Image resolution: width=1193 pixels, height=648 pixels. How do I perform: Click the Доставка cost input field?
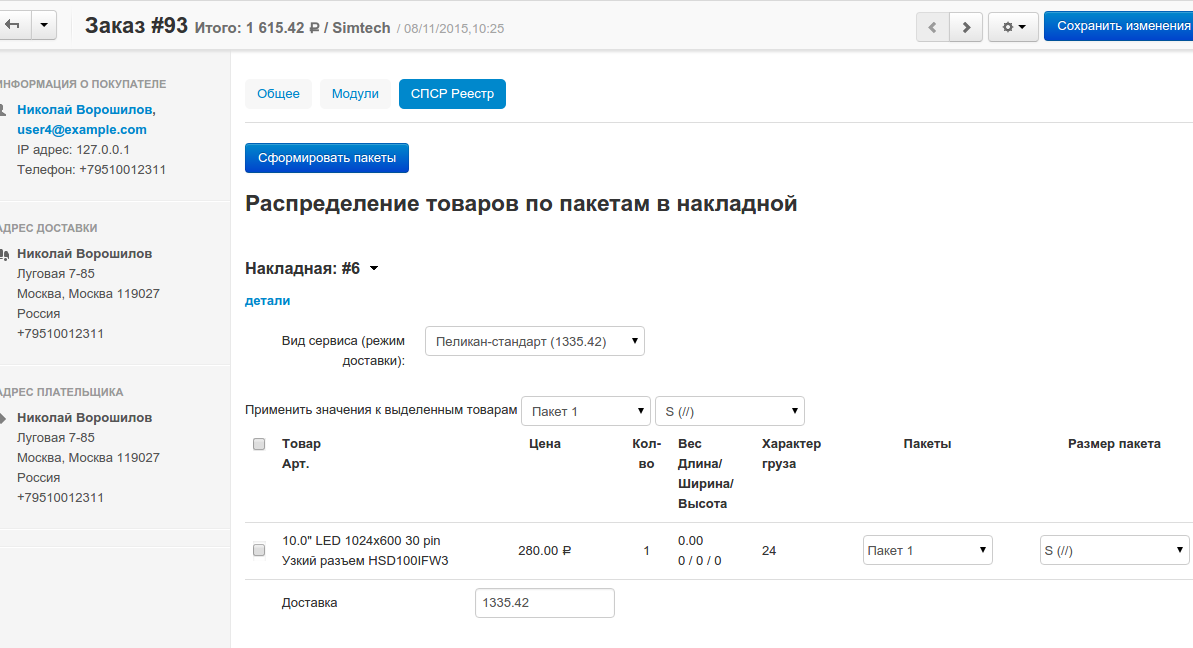point(544,603)
